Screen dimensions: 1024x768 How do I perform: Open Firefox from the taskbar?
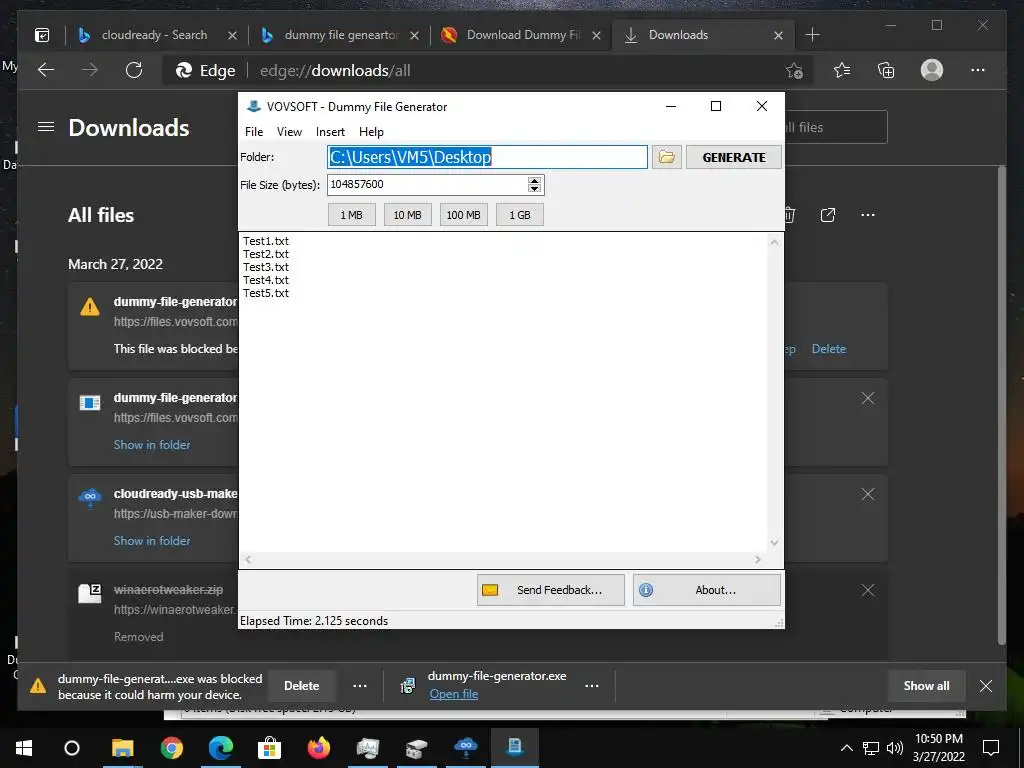pyautogui.click(x=319, y=748)
